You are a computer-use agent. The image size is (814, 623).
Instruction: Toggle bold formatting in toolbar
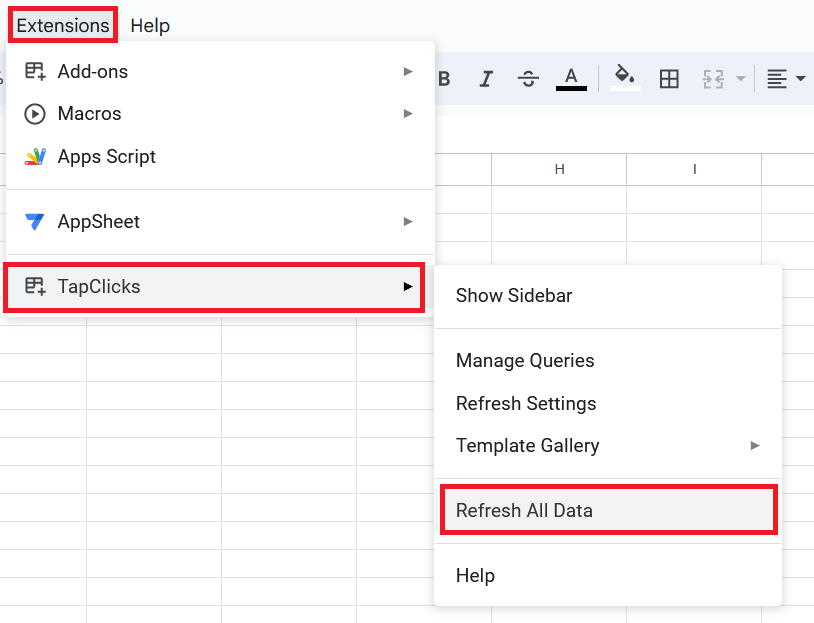tap(444, 79)
